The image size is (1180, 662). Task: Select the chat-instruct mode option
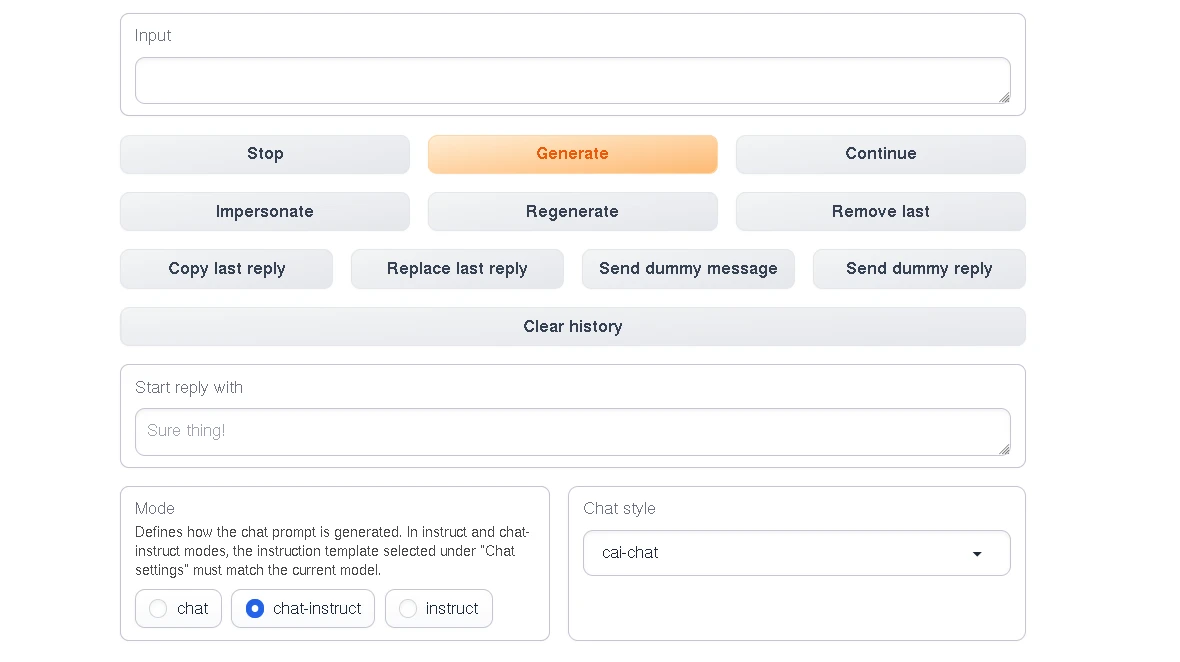click(x=255, y=608)
